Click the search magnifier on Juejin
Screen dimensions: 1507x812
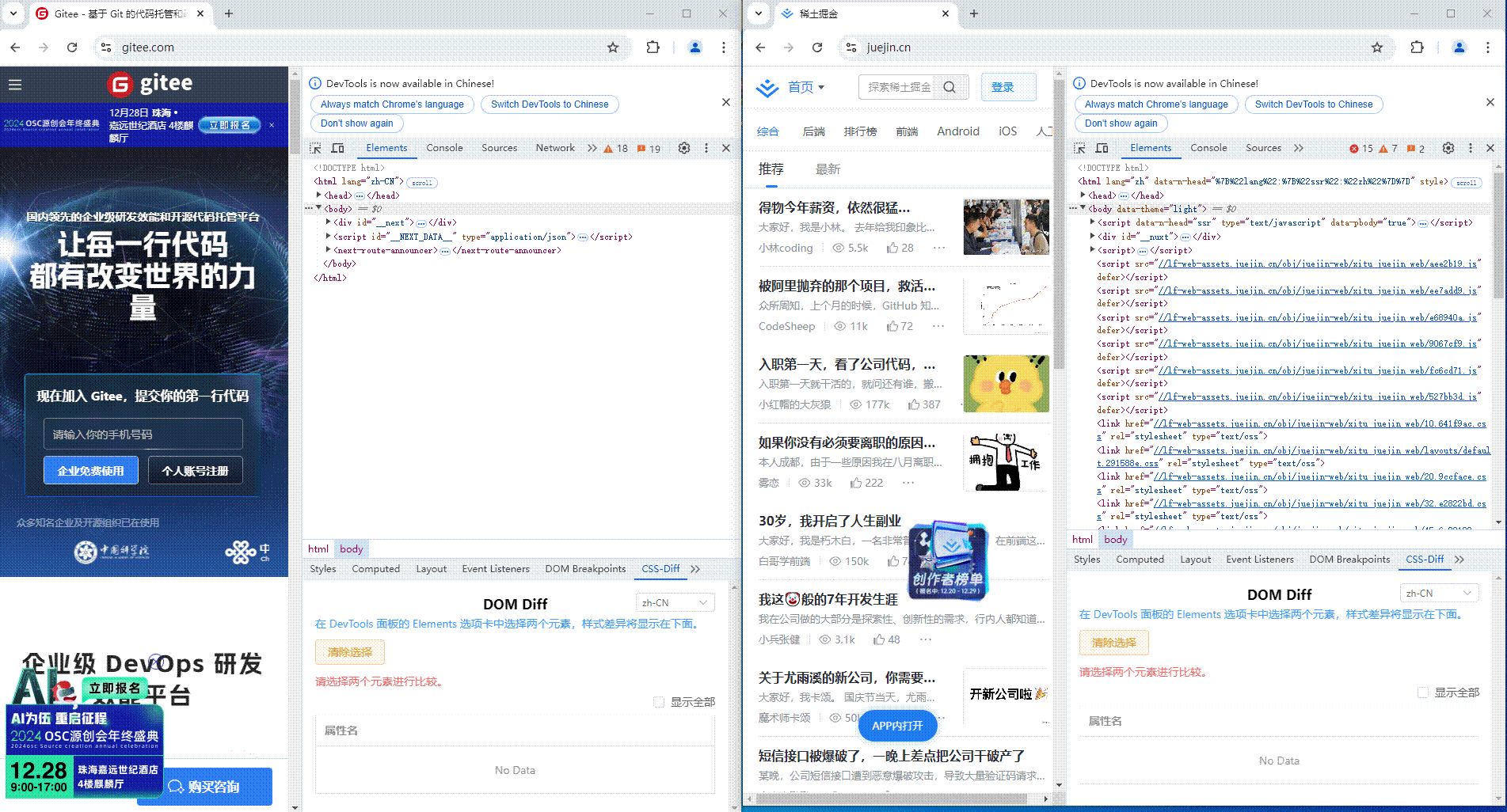click(949, 87)
